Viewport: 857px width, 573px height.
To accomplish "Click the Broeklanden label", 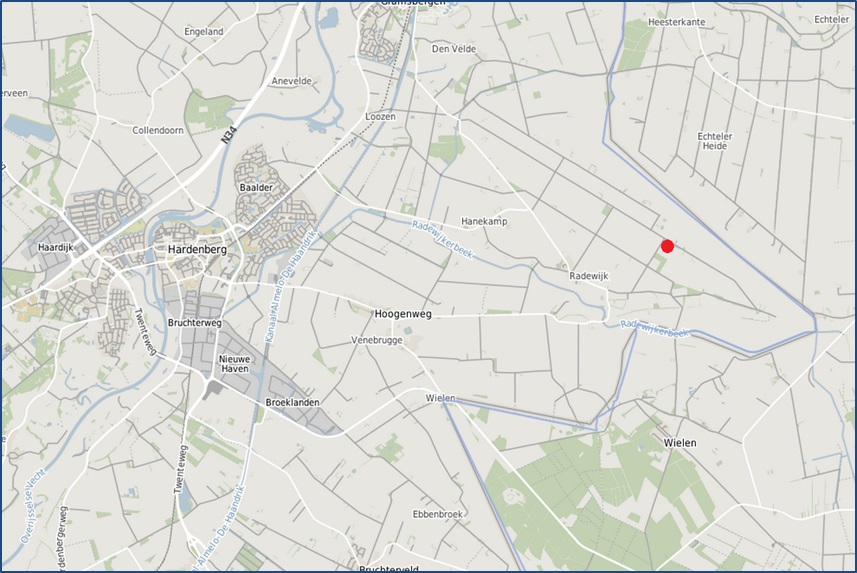I will pyautogui.click(x=292, y=402).
